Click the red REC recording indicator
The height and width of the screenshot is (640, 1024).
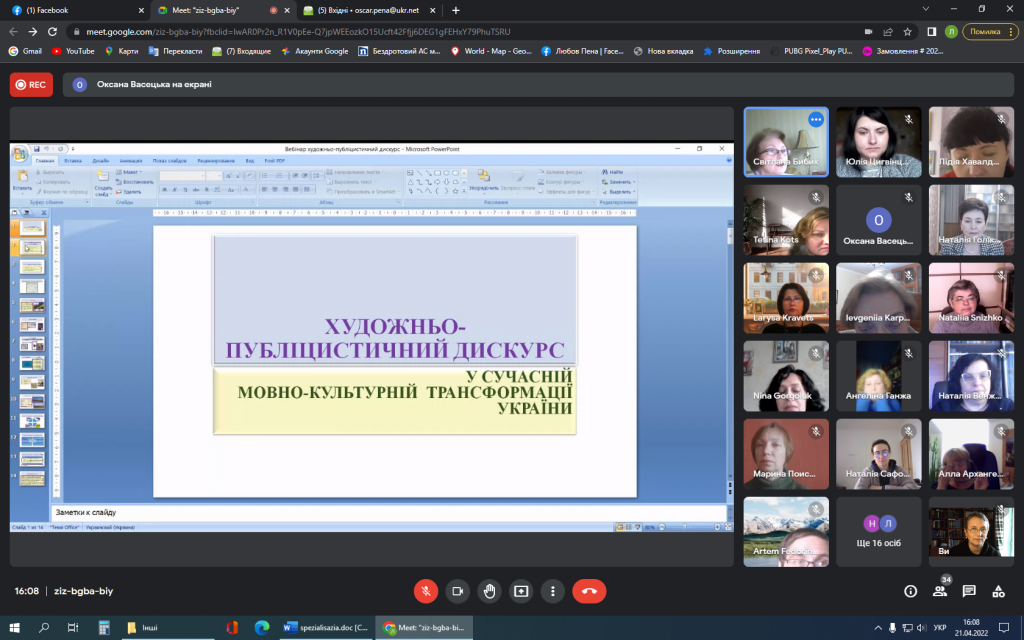pos(31,85)
